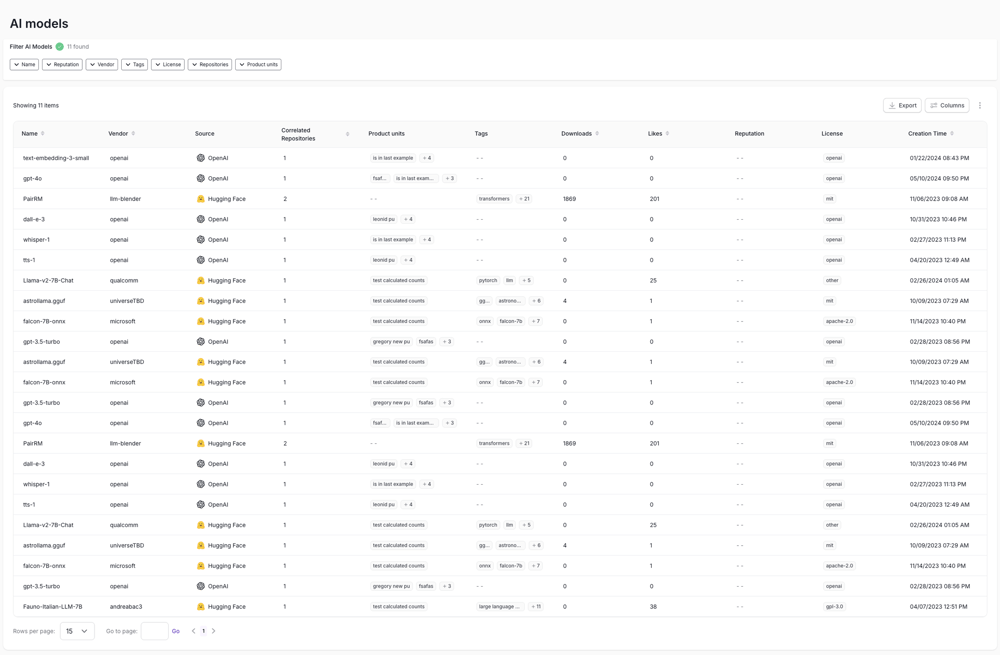Click the sort icon on Creation Time column
The height and width of the screenshot is (655, 1000).
tap(952, 133)
